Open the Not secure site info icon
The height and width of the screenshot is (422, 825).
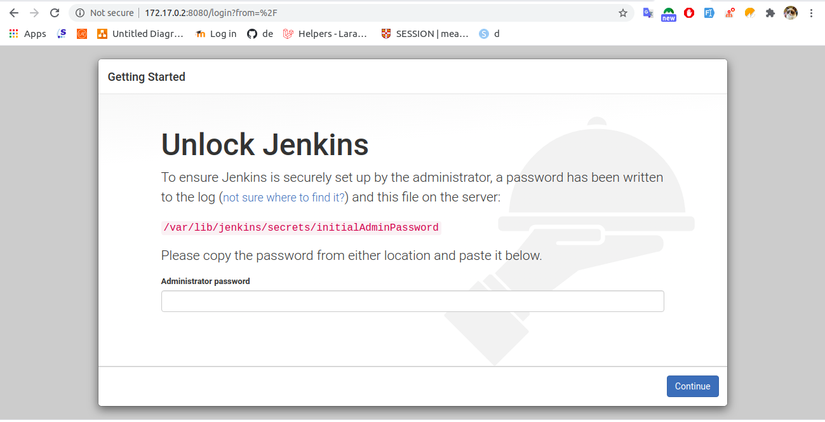point(80,13)
